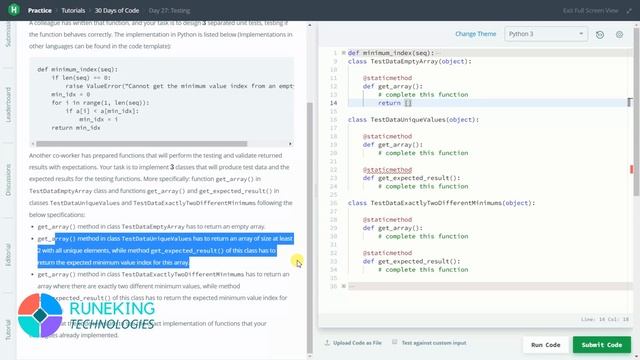Switch to the Tutorial side tab
This screenshot has width=640, height=360.
[x=8, y=330]
